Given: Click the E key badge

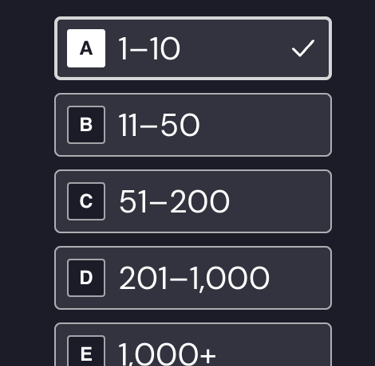Looking at the screenshot, I should click(x=86, y=351).
